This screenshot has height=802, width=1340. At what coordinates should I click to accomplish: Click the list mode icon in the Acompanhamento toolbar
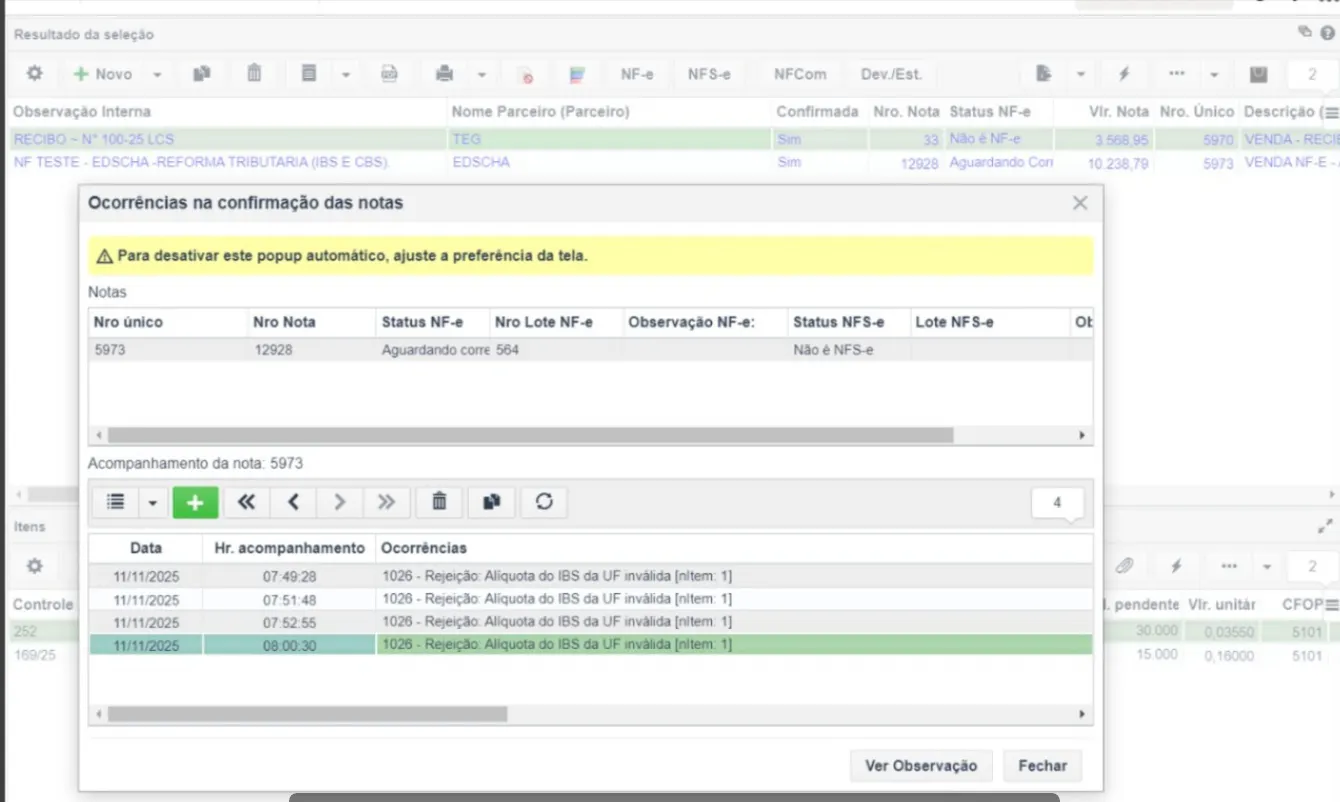116,502
